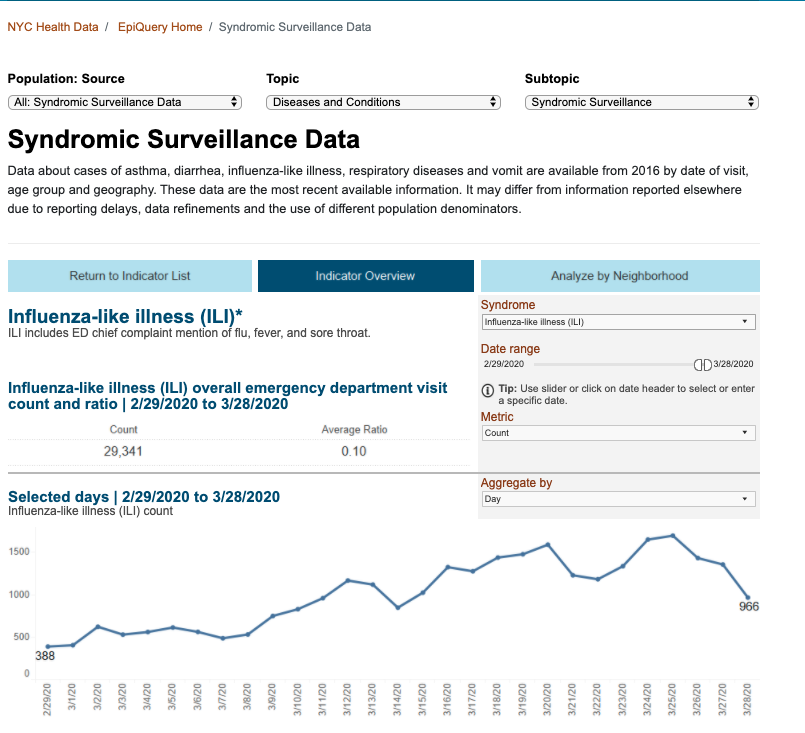Click the chart data point for 3/12/20

(348, 581)
